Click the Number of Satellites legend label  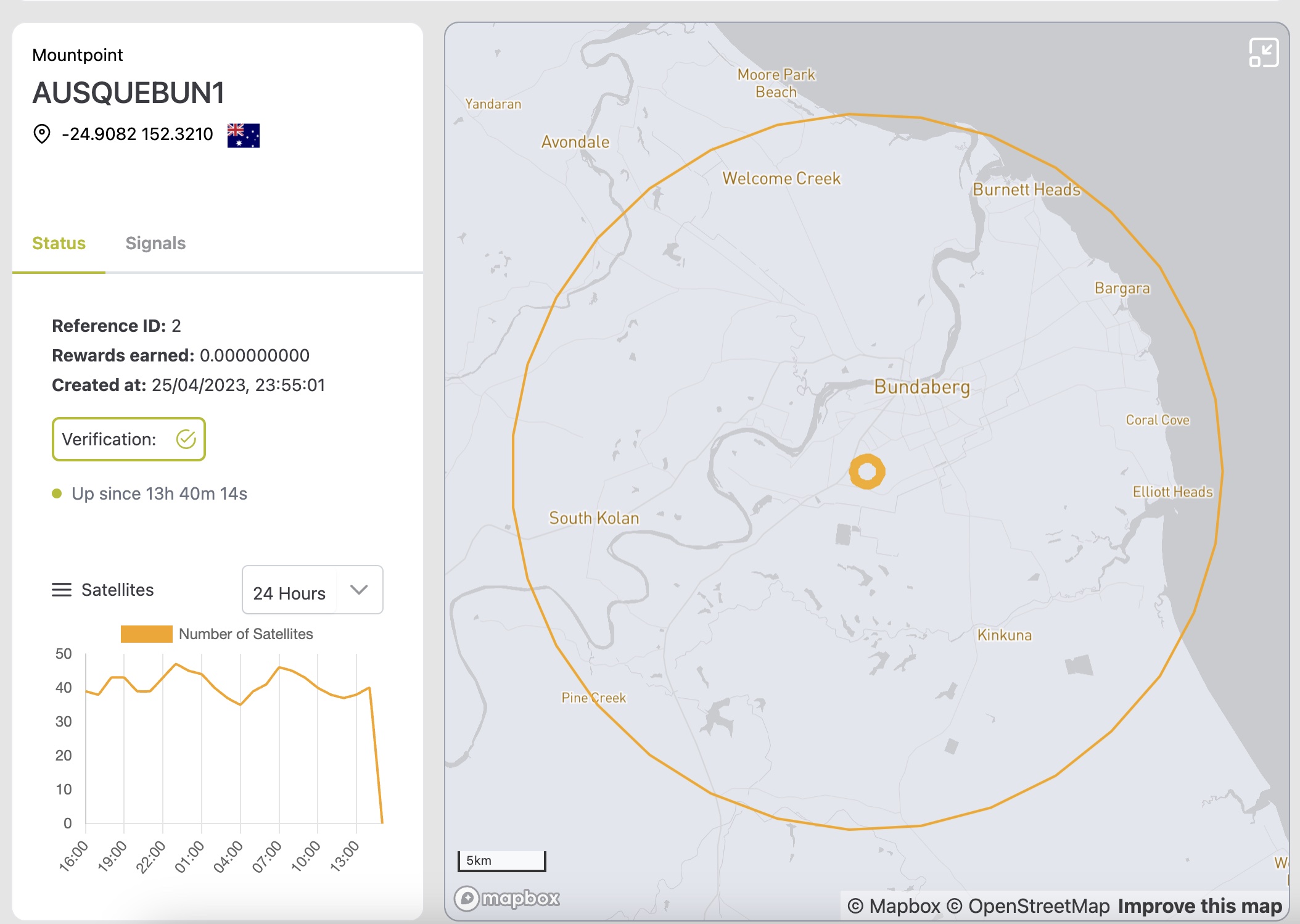point(245,634)
